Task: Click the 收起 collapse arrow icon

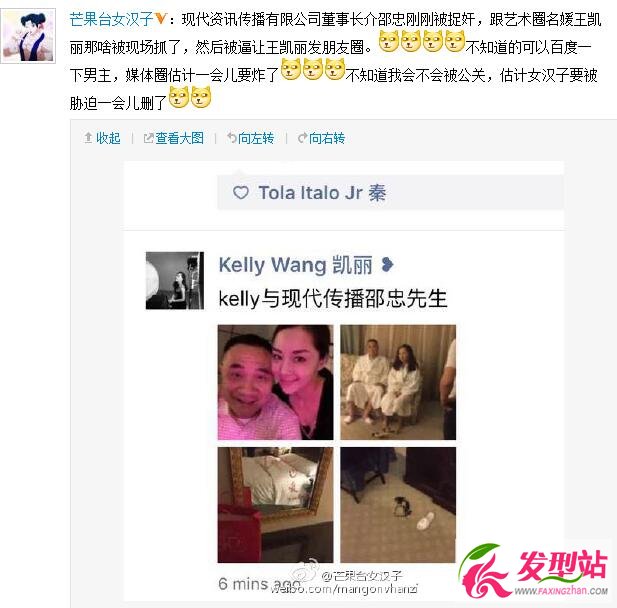Action: 88,138
